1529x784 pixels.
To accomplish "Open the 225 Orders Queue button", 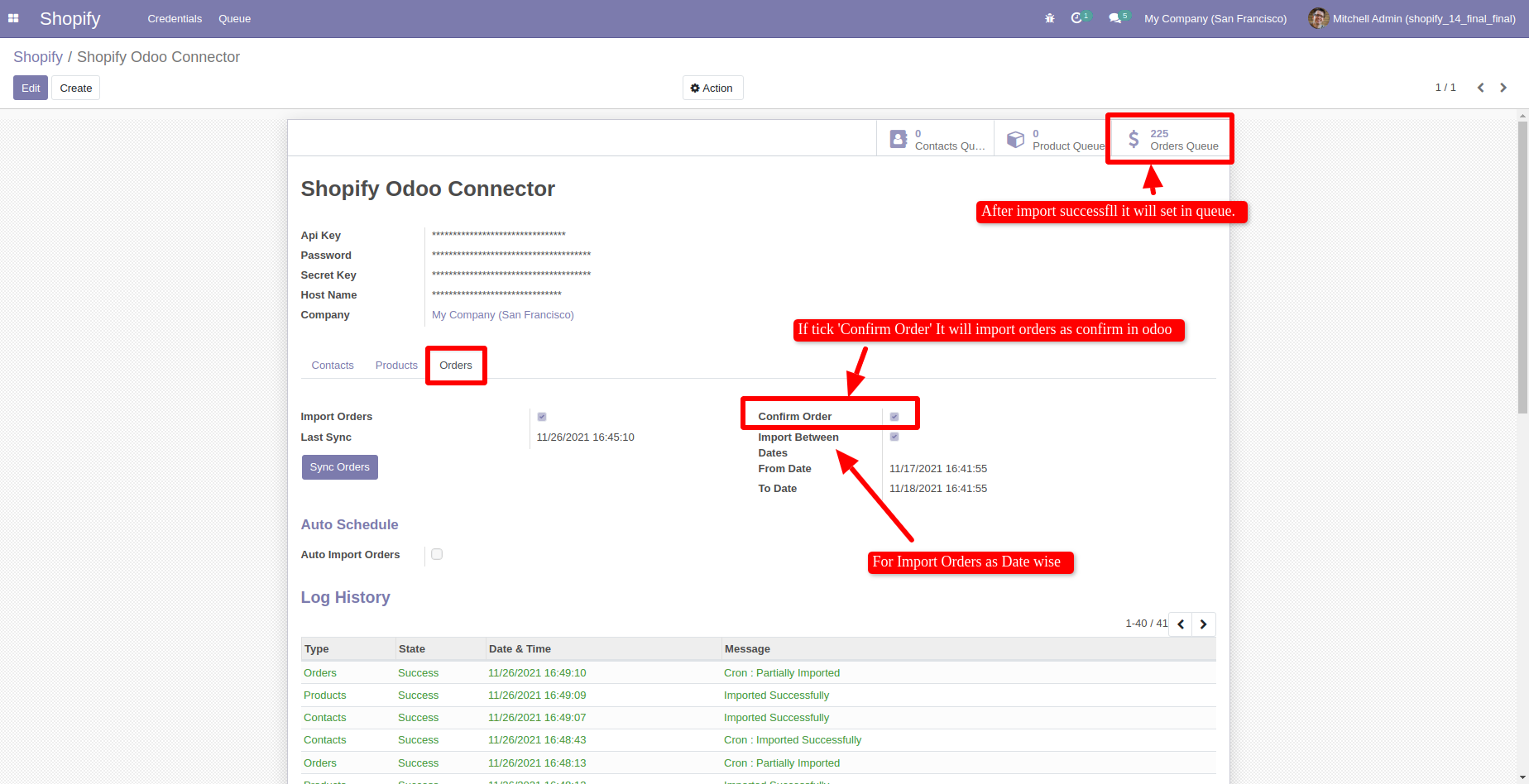I will coord(1170,139).
